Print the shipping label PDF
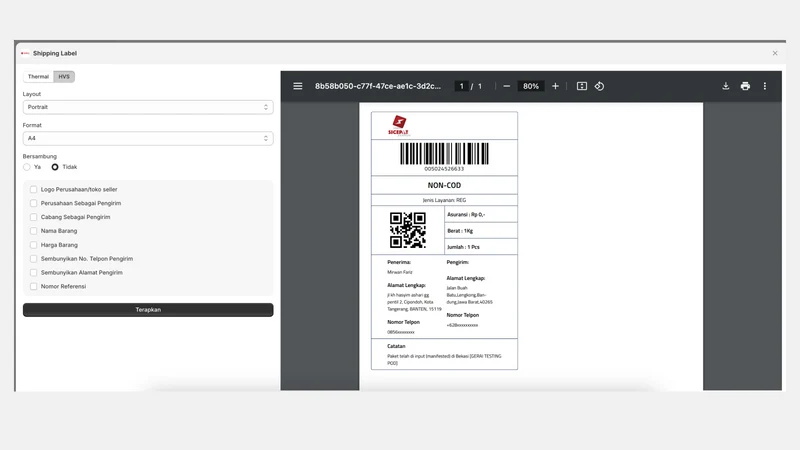 [x=745, y=86]
